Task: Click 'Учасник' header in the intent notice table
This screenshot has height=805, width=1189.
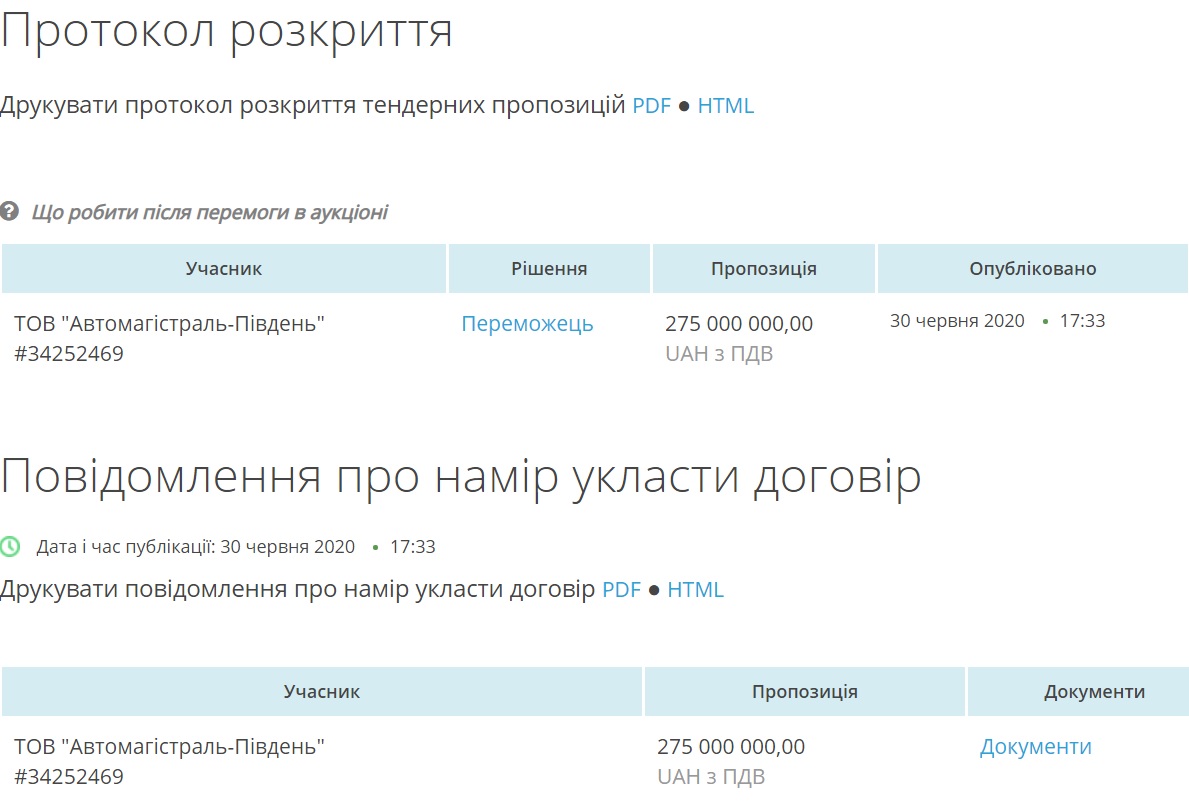Action: pos(322,692)
